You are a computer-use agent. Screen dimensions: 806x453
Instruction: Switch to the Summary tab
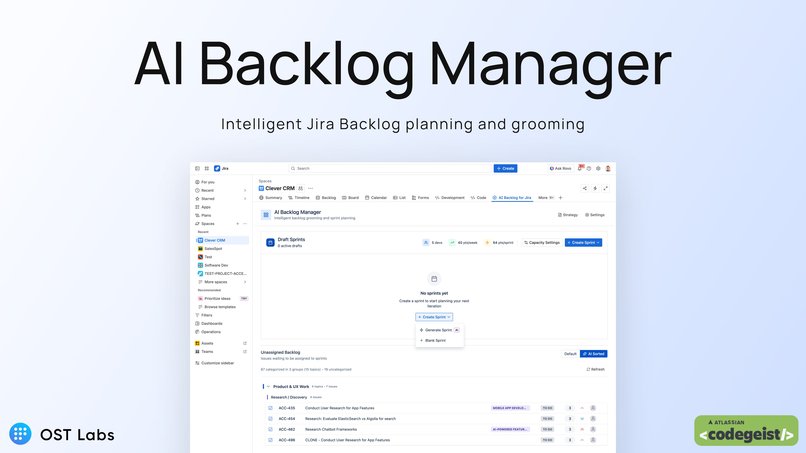271,198
